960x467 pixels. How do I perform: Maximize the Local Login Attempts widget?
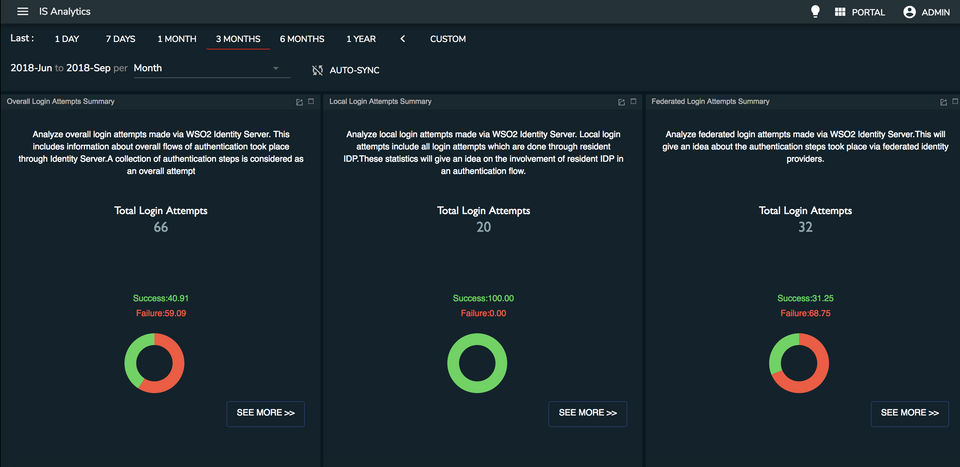633,102
